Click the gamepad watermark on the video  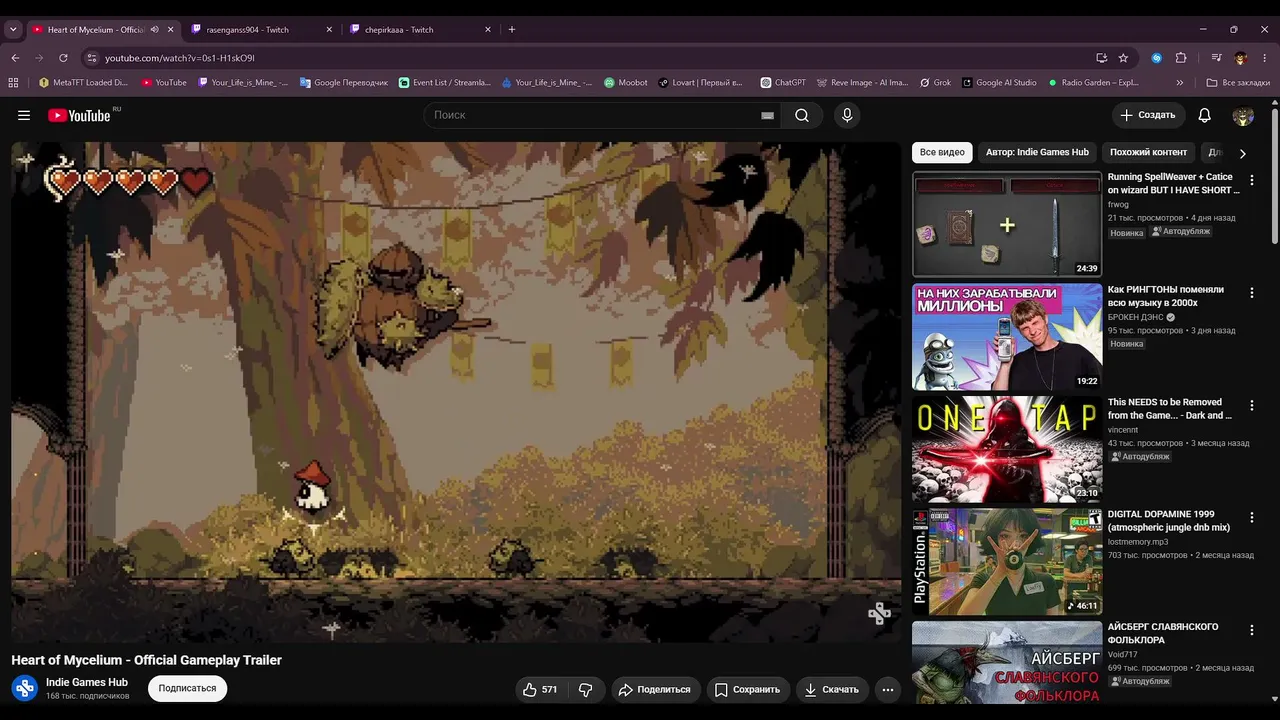click(x=879, y=613)
